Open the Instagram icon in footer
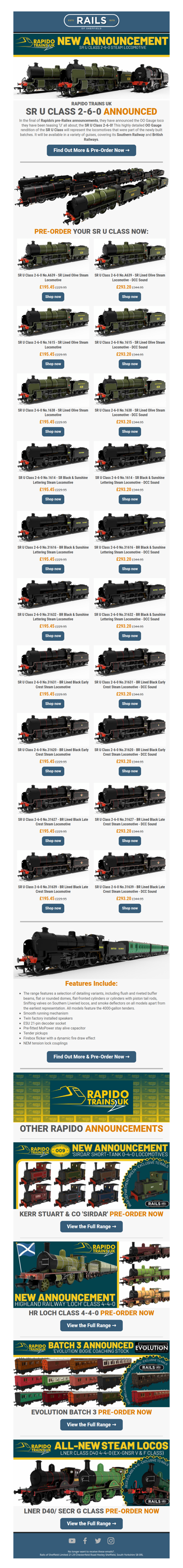183x1568 pixels. (x=111, y=1540)
